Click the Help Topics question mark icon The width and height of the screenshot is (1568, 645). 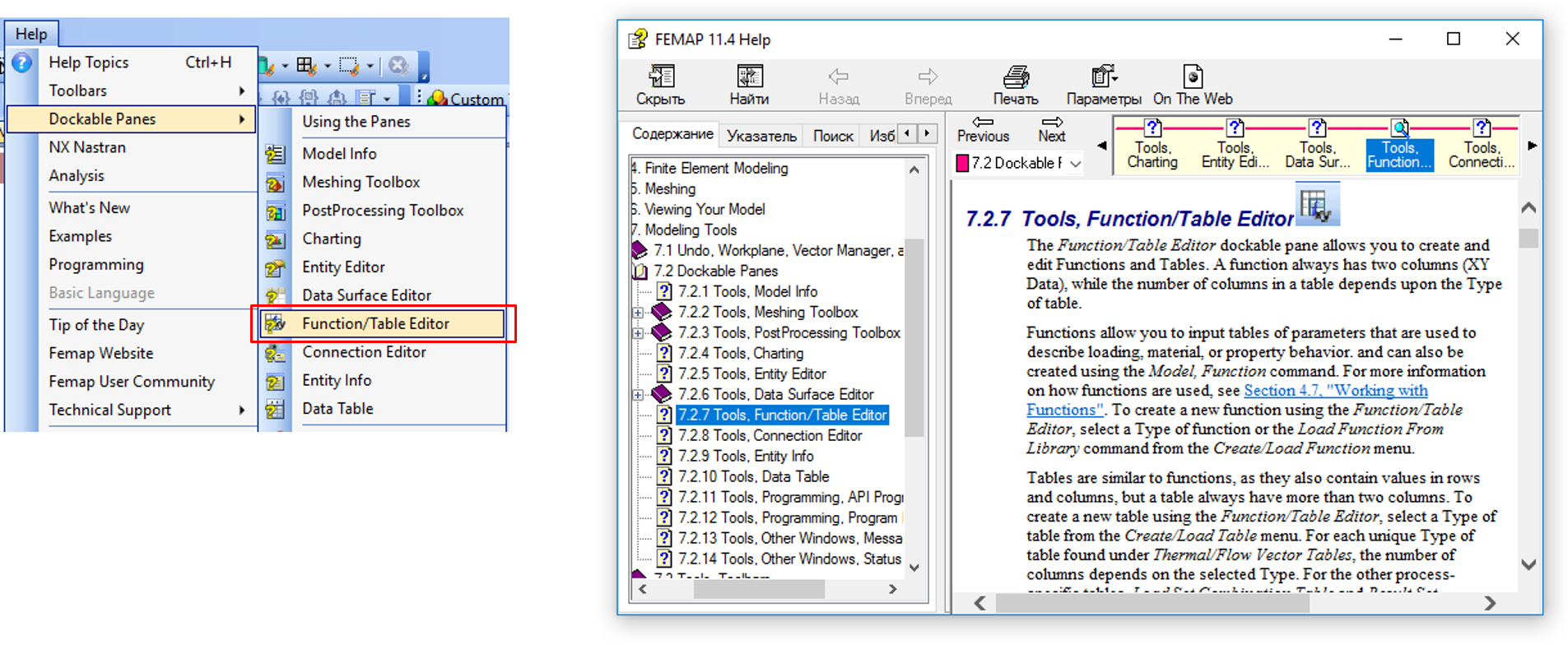point(22,63)
